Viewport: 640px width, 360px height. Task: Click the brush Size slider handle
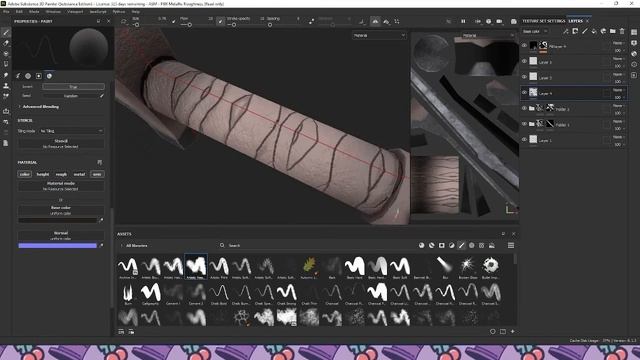(137, 25)
